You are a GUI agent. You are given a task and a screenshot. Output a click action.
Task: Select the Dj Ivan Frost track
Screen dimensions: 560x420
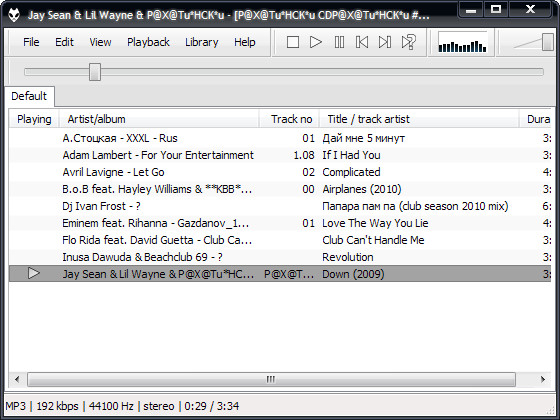pos(280,206)
